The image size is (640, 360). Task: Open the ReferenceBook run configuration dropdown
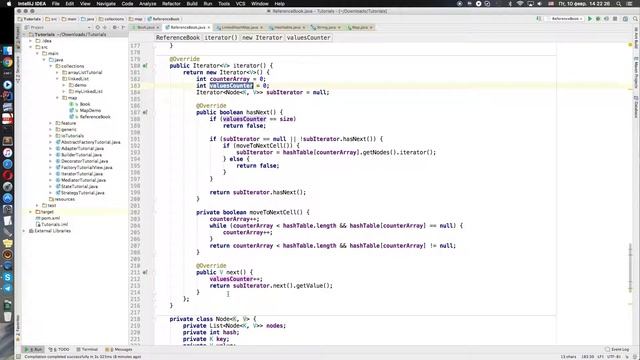(x=566, y=19)
